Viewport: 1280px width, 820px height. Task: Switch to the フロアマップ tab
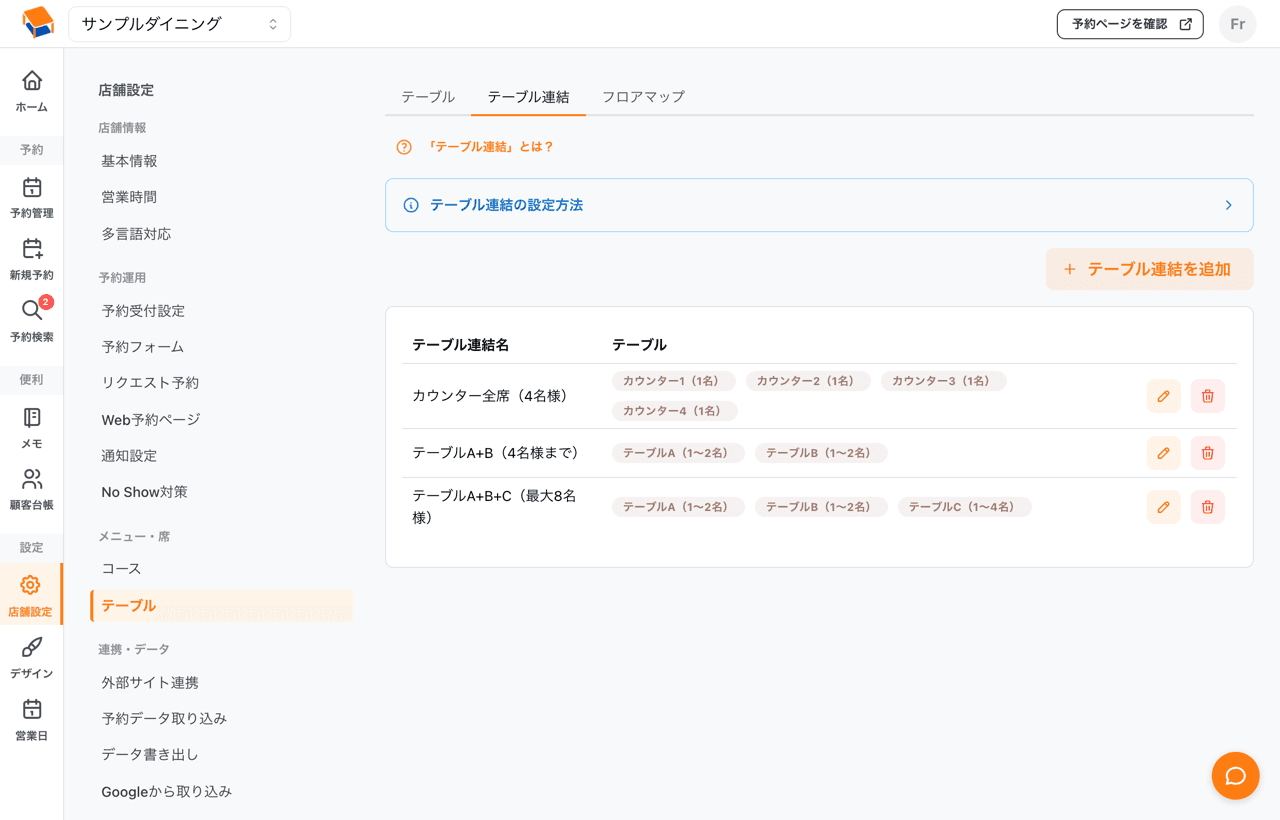click(x=643, y=97)
